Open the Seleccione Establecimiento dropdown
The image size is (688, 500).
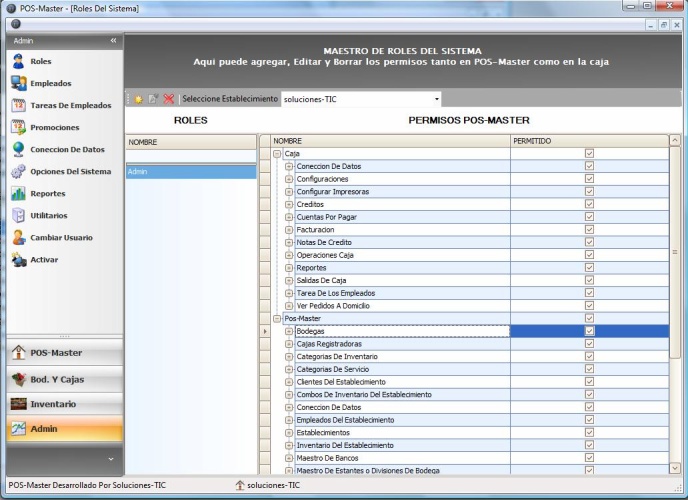point(437,99)
